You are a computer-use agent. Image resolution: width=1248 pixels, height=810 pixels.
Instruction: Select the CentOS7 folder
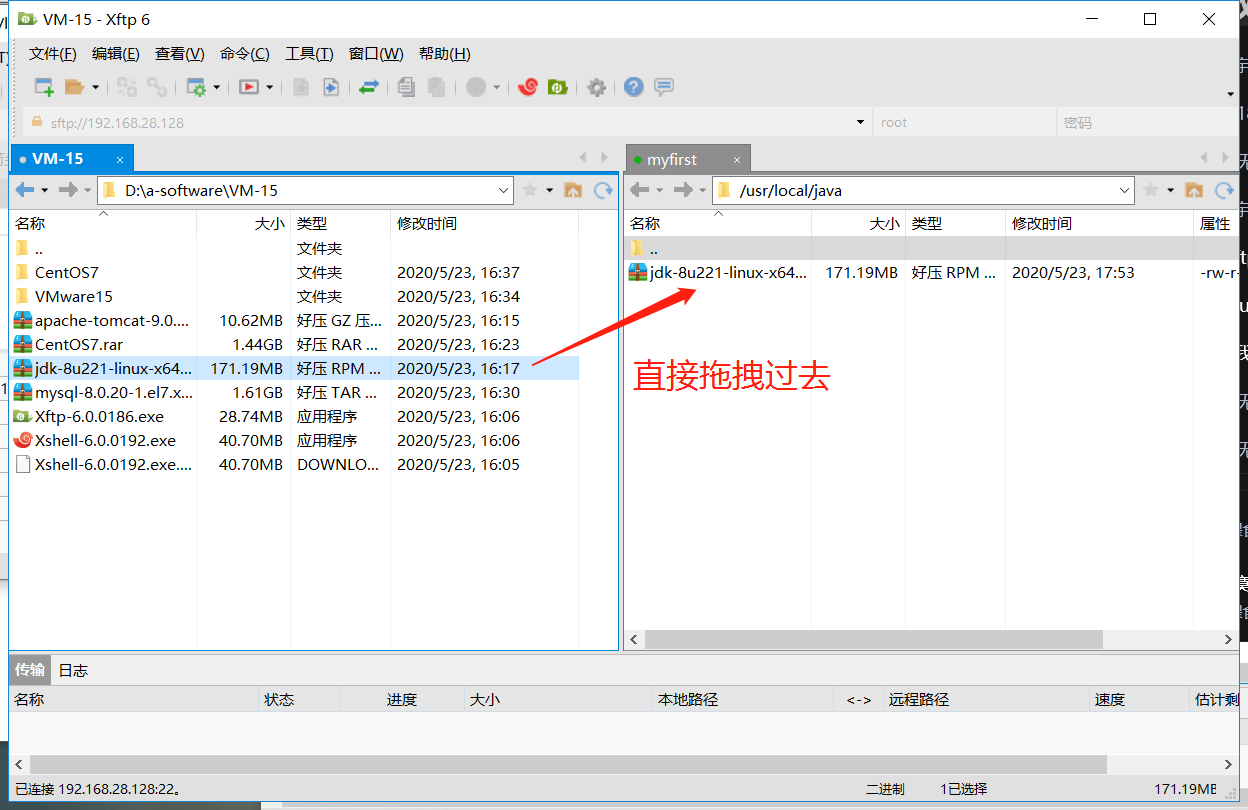coord(294,272)
